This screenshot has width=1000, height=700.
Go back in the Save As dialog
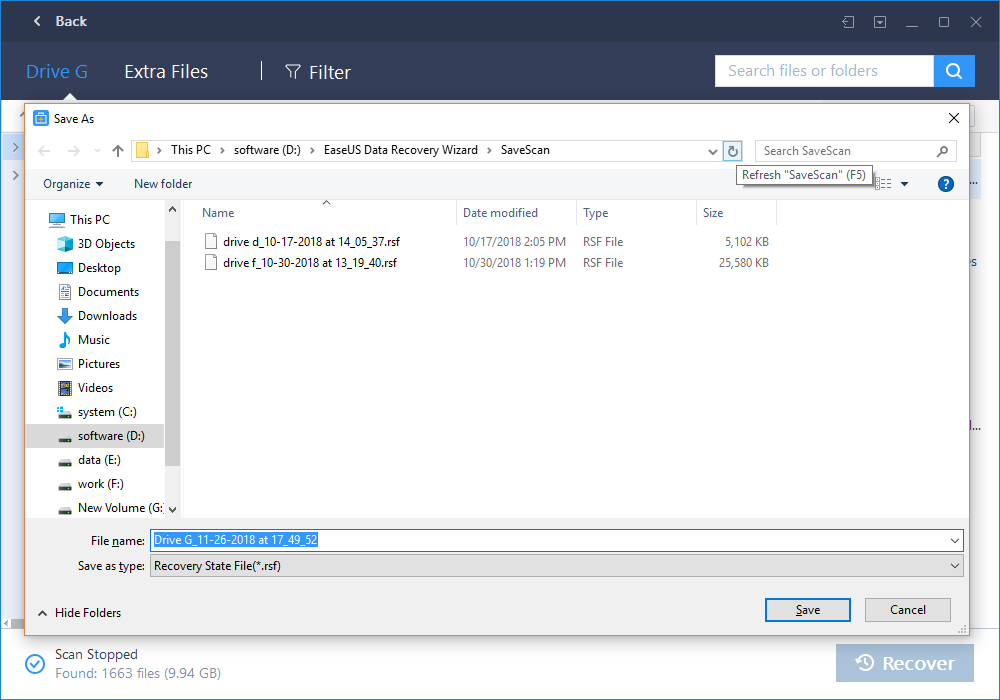pyautogui.click(x=44, y=150)
